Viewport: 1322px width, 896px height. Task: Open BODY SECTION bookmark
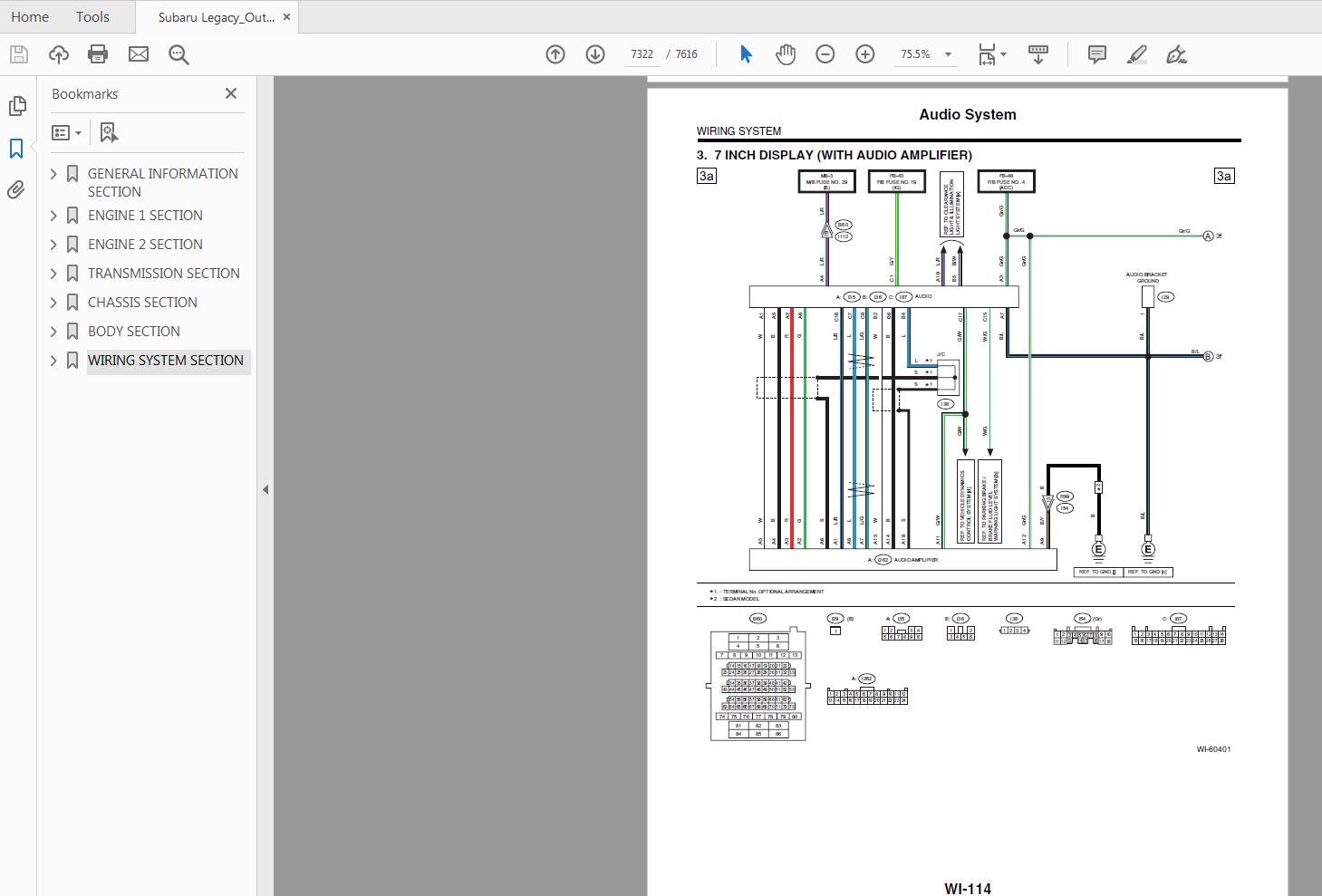pyautogui.click(x=134, y=332)
